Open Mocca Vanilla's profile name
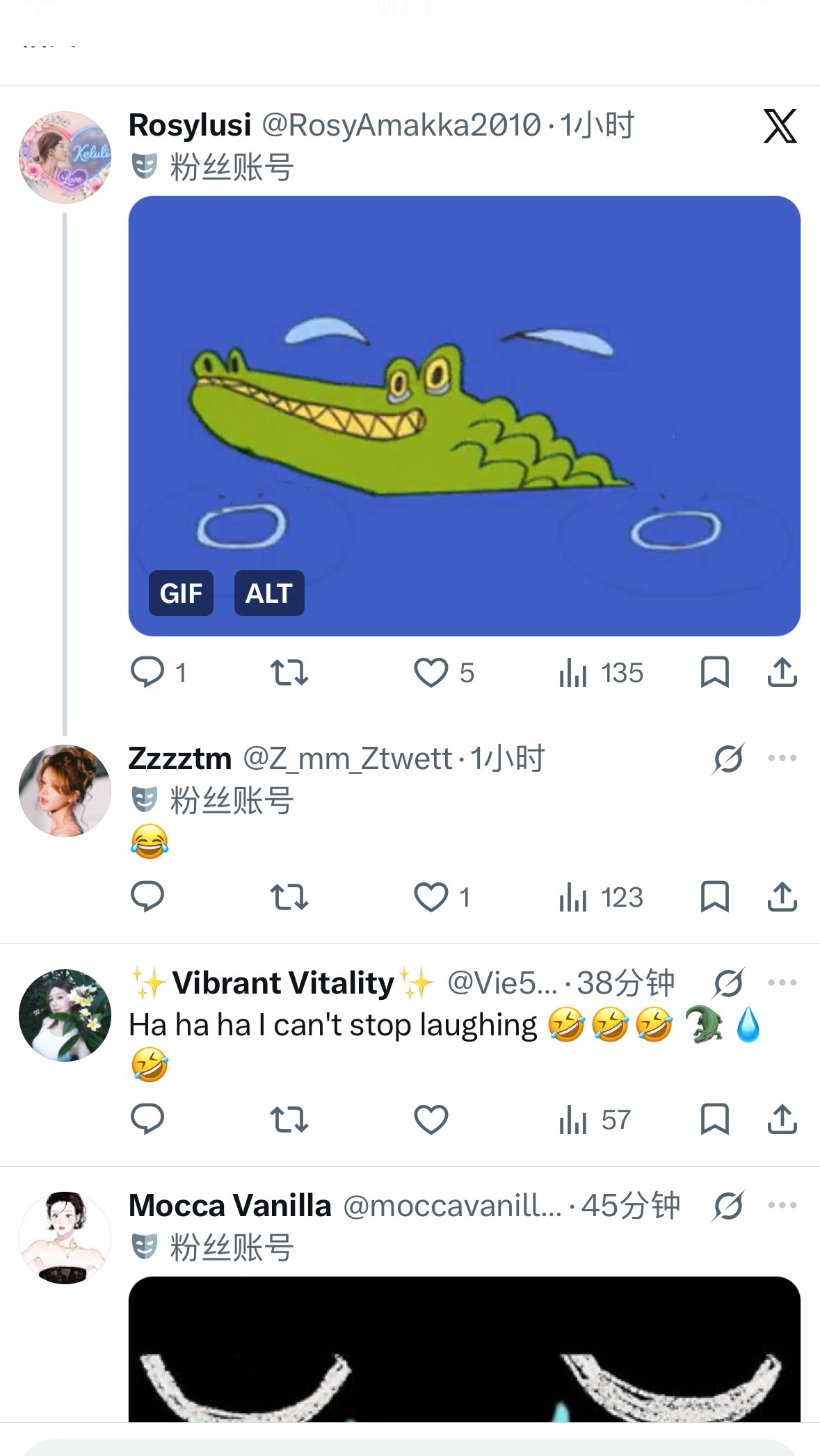The height and width of the screenshot is (1456, 820). click(230, 1206)
